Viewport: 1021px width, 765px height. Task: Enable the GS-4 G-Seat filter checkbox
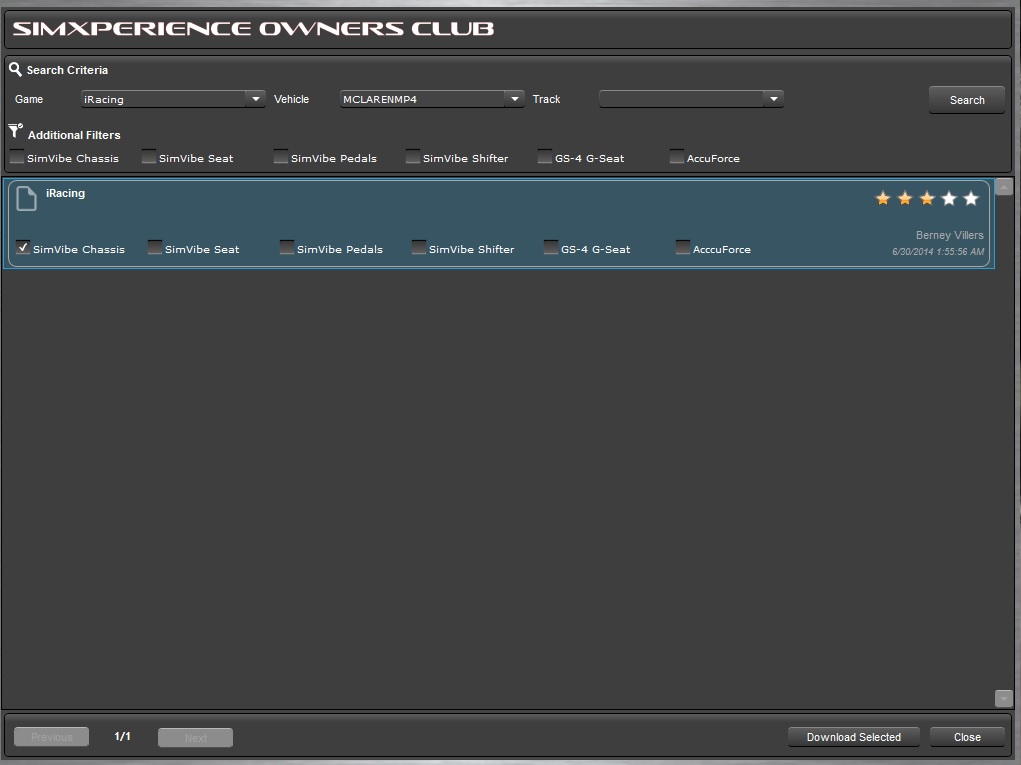(x=545, y=157)
